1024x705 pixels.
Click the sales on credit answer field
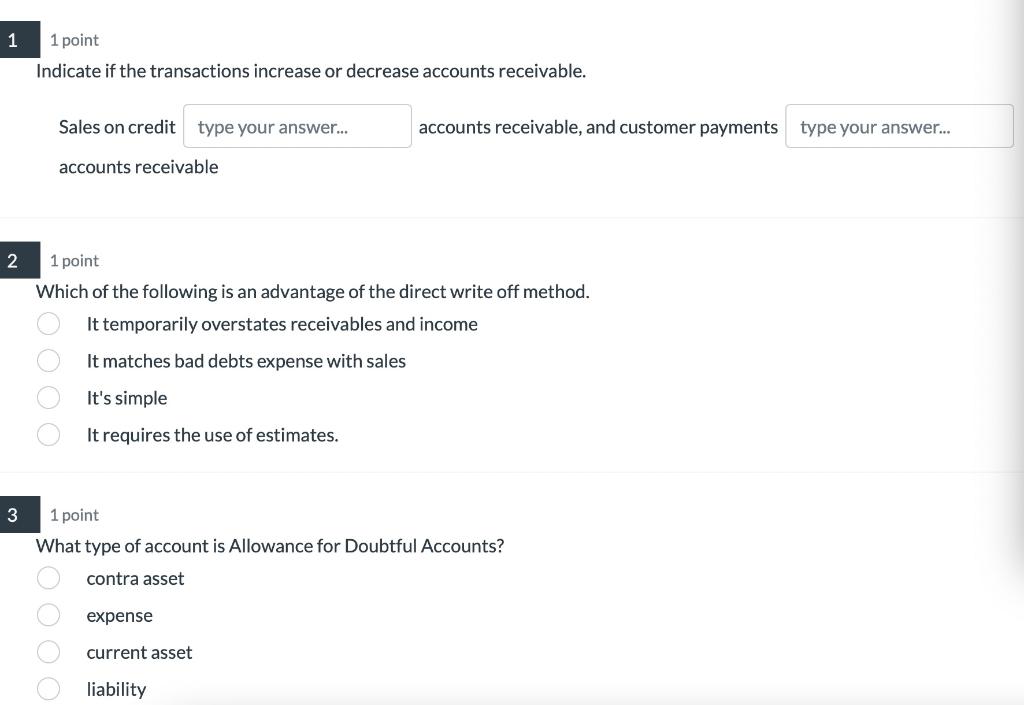pos(297,126)
